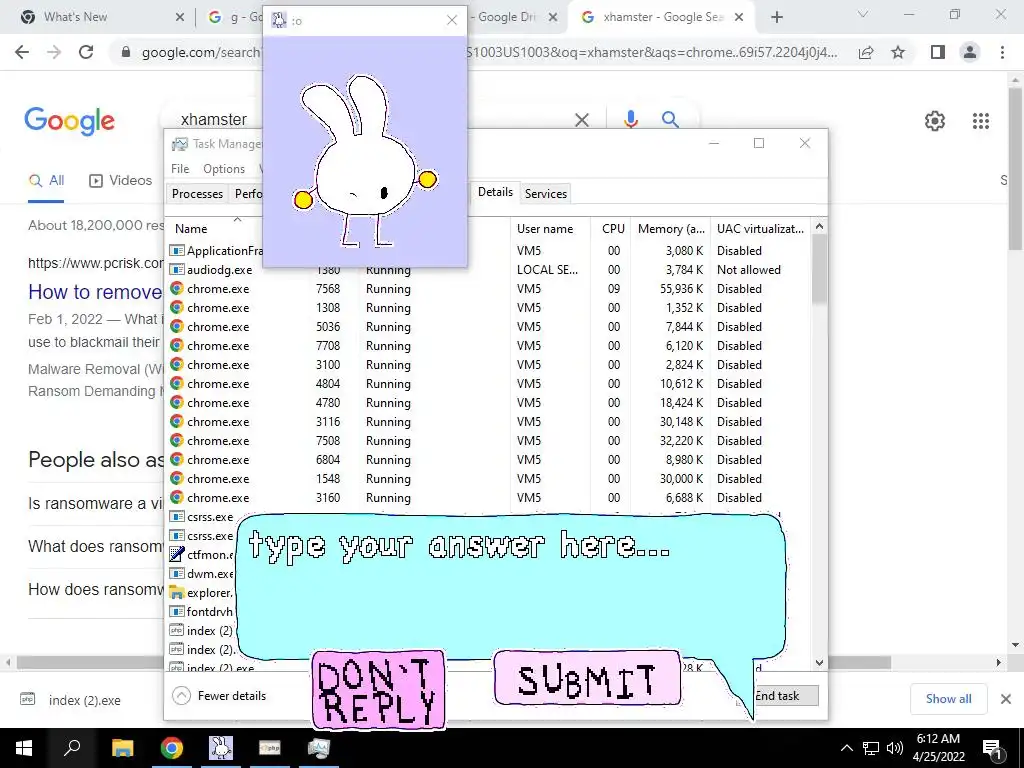Click the Chrome icon for PID 6804
Viewport: 1024px width, 768px height.
176,459
